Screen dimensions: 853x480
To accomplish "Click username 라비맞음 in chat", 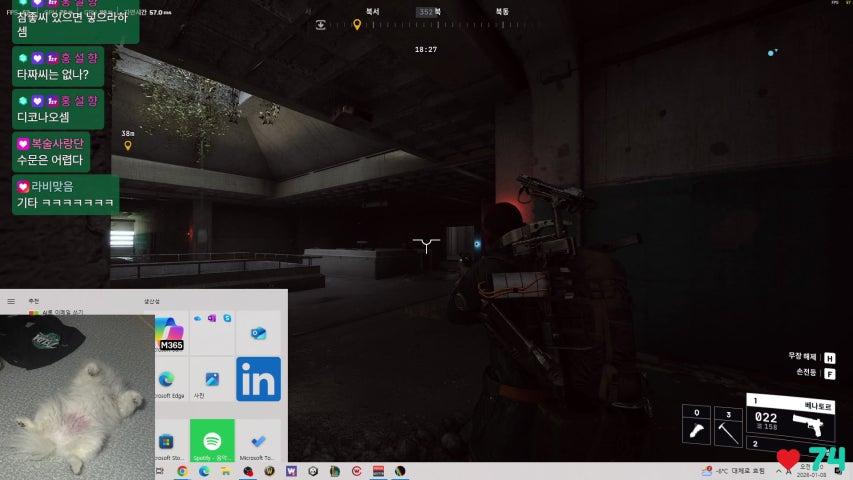I will tap(52, 187).
